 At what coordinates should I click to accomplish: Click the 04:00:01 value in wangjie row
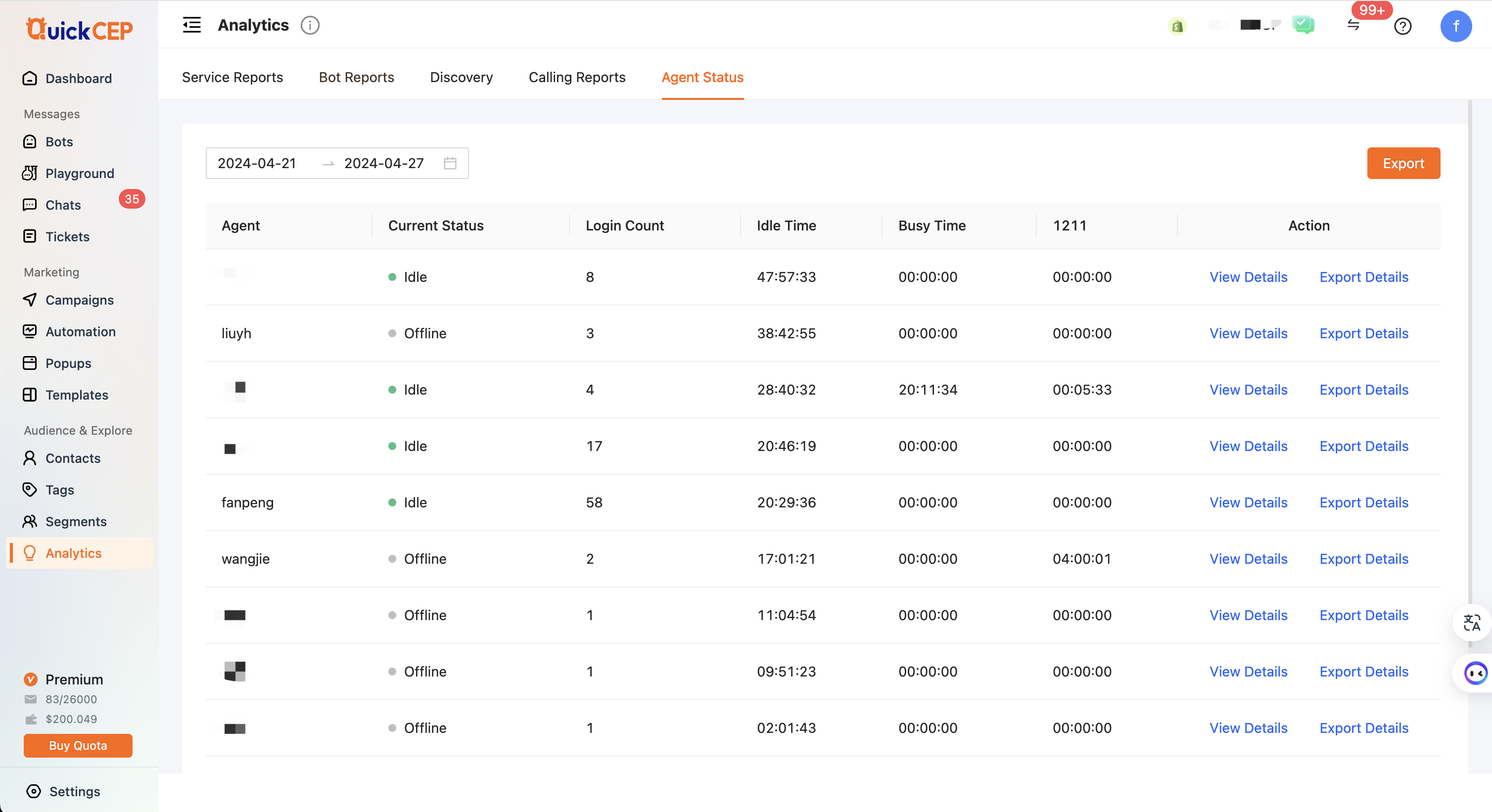(1081, 559)
